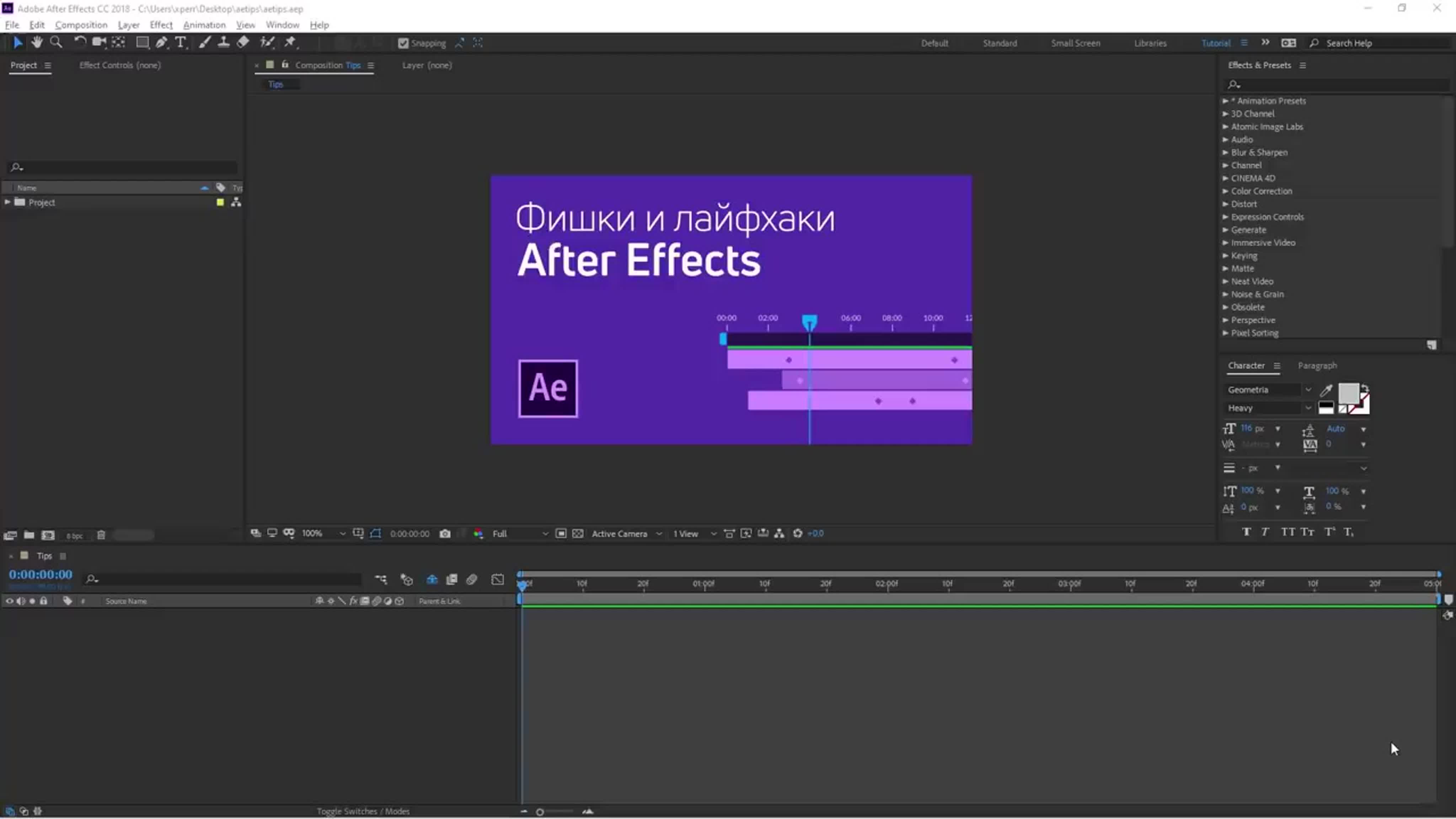Delete selected project item with trash icon

tap(101, 535)
